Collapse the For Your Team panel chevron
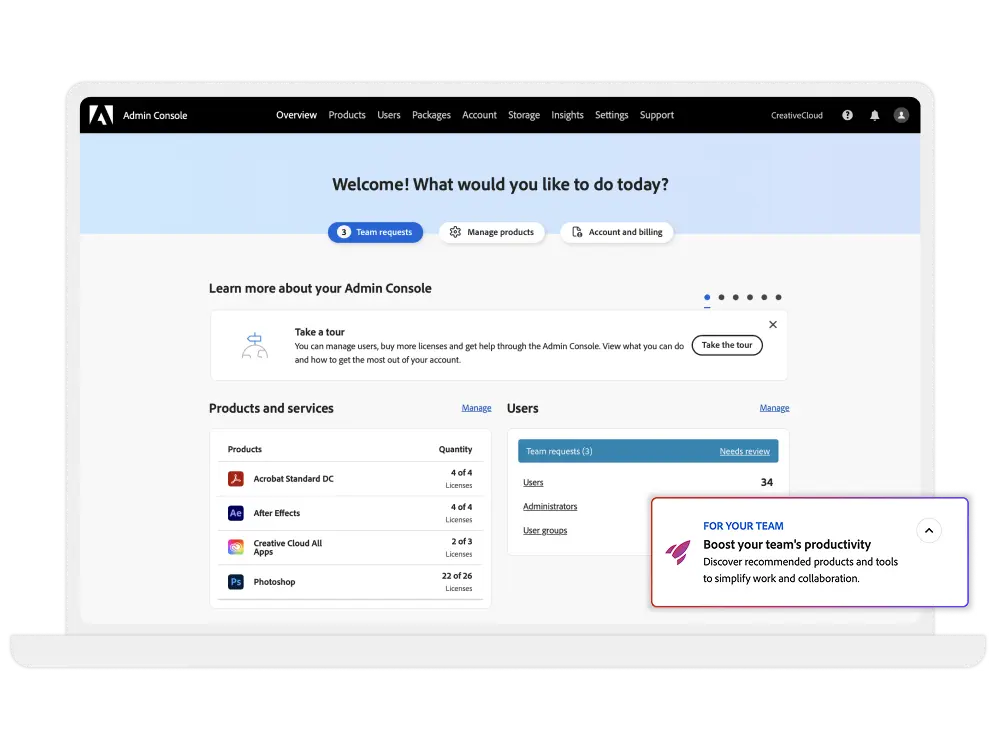1000x750 pixels. 929,531
